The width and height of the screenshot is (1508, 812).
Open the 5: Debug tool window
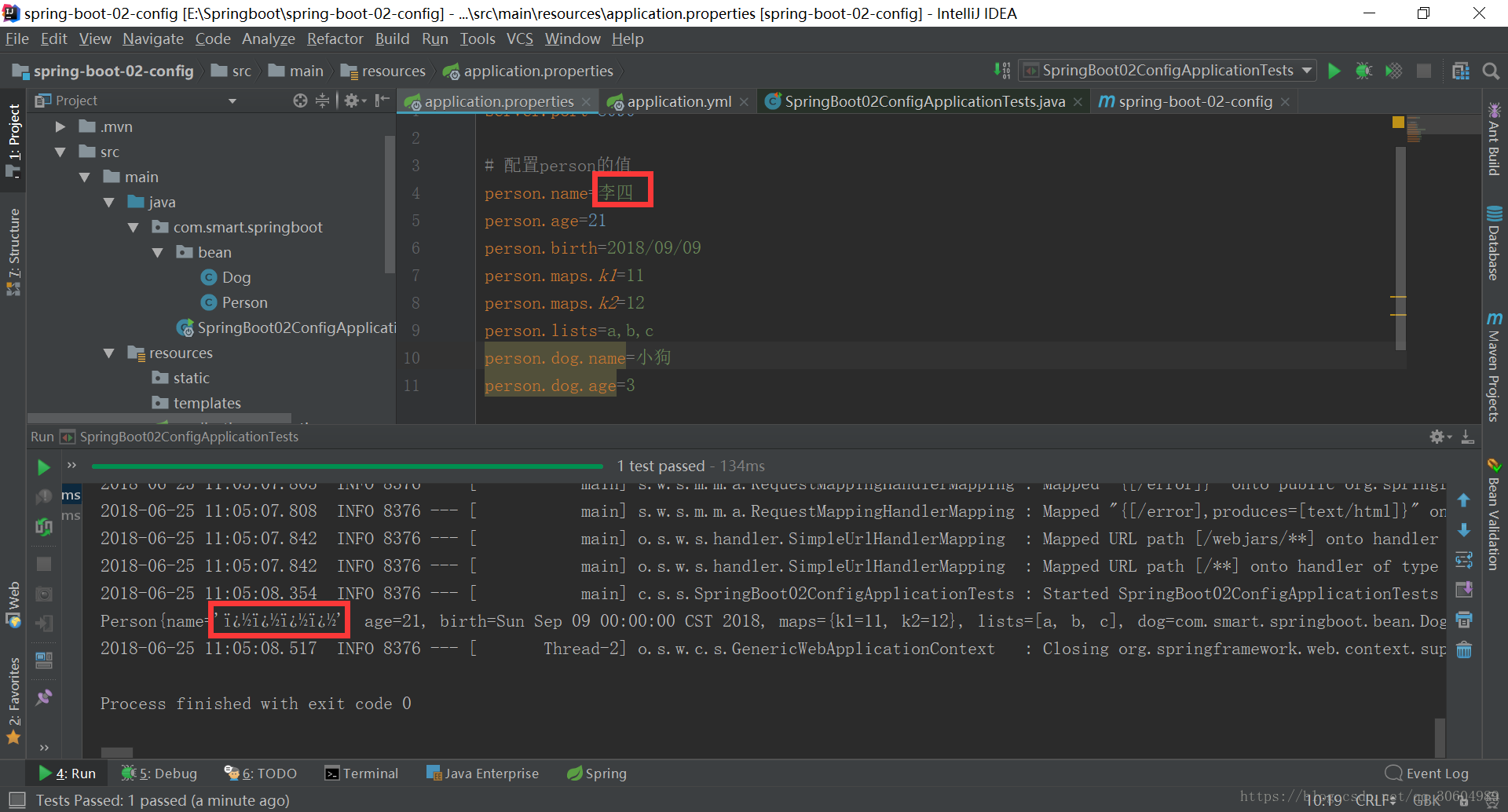tap(159, 774)
